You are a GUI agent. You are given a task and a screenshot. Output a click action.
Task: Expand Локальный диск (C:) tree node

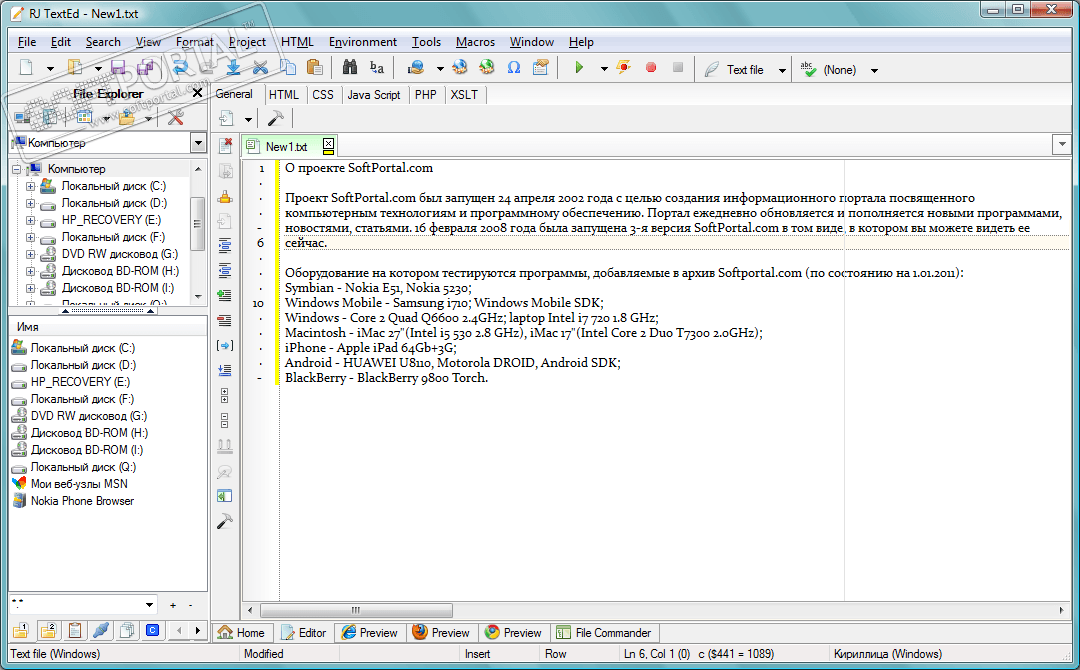pos(30,186)
